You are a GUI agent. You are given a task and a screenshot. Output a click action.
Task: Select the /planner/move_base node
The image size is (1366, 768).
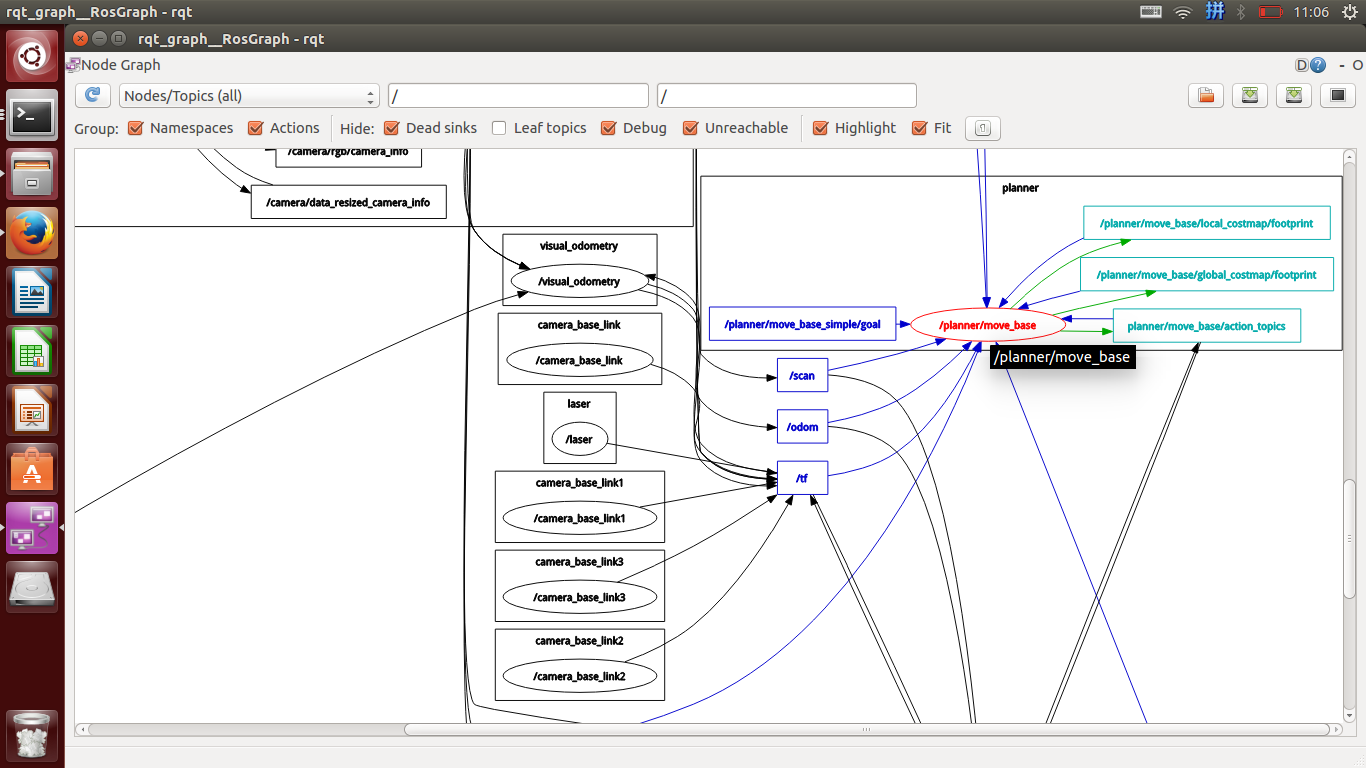click(x=987, y=325)
